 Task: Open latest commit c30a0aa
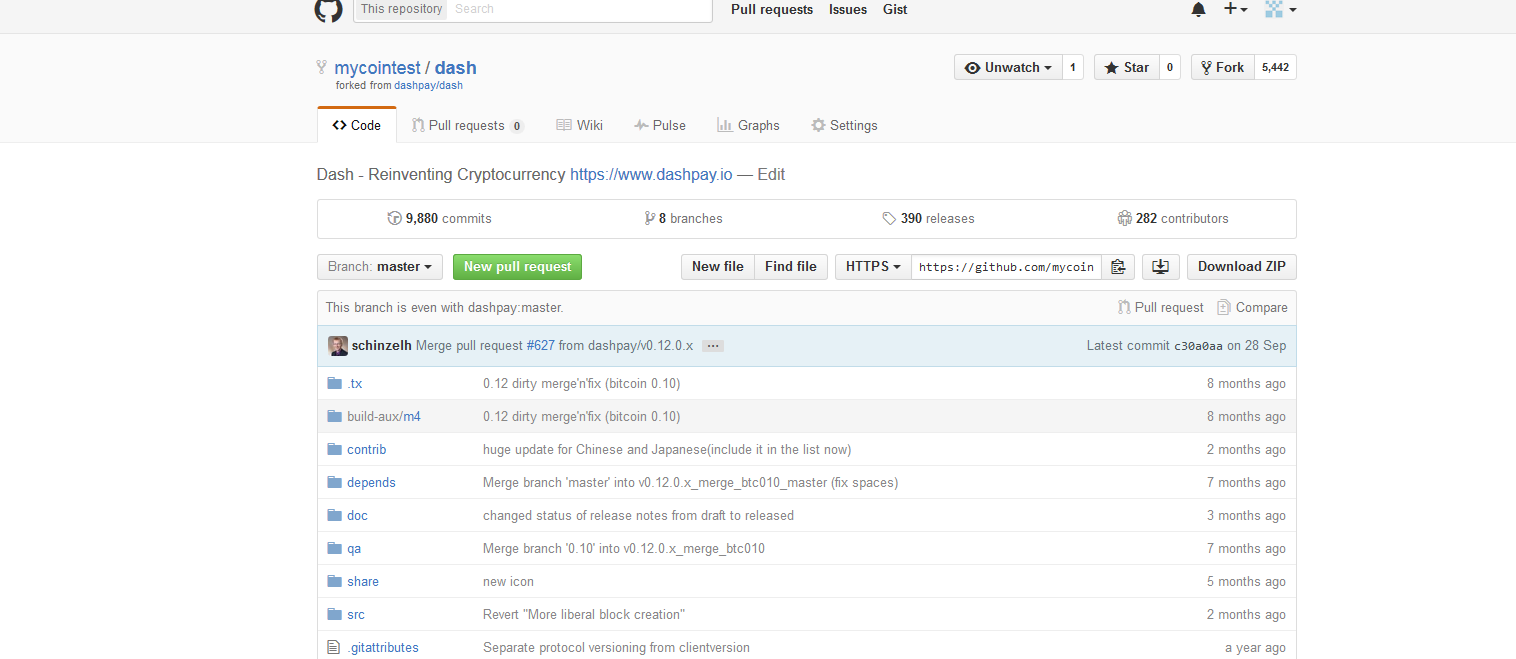point(1198,346)
